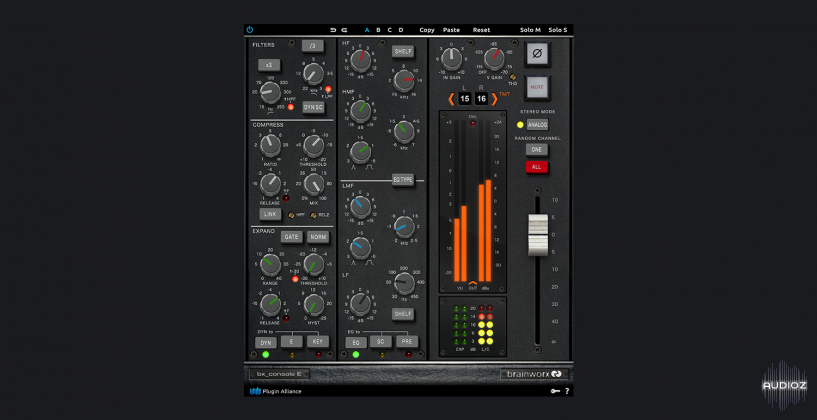817x420 pixels.
Task: Enable Solo M
Action: click(x=530, y=30)
